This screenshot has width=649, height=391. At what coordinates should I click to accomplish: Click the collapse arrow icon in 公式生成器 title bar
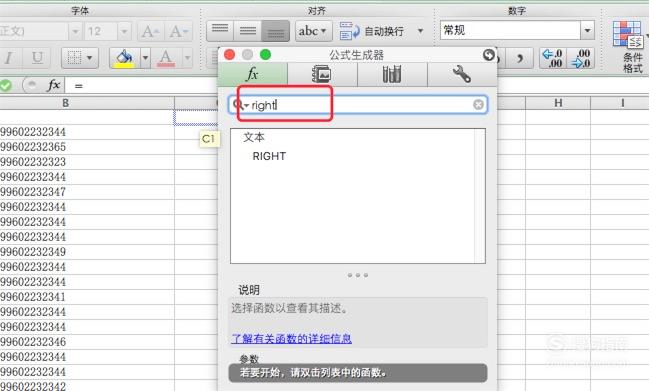pos(489,55)
